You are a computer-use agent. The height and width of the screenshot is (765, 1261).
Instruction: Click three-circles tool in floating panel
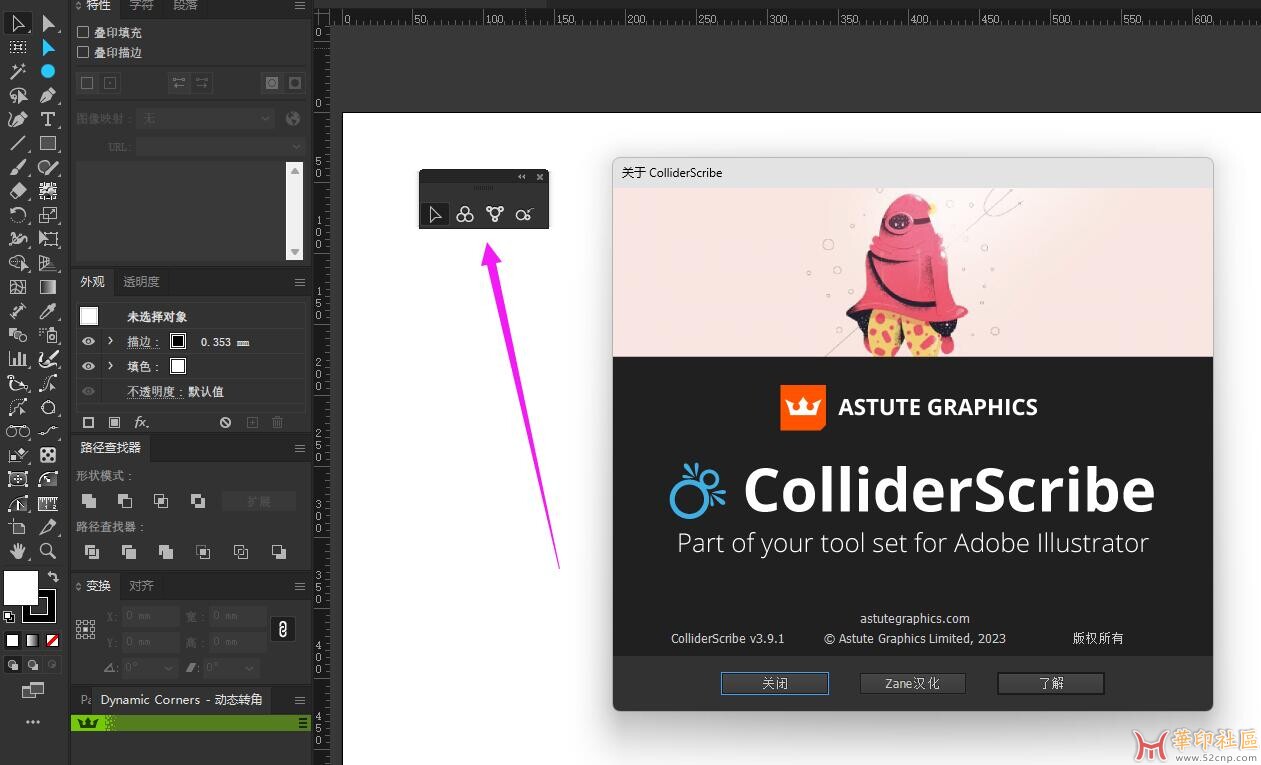[465, 214]
